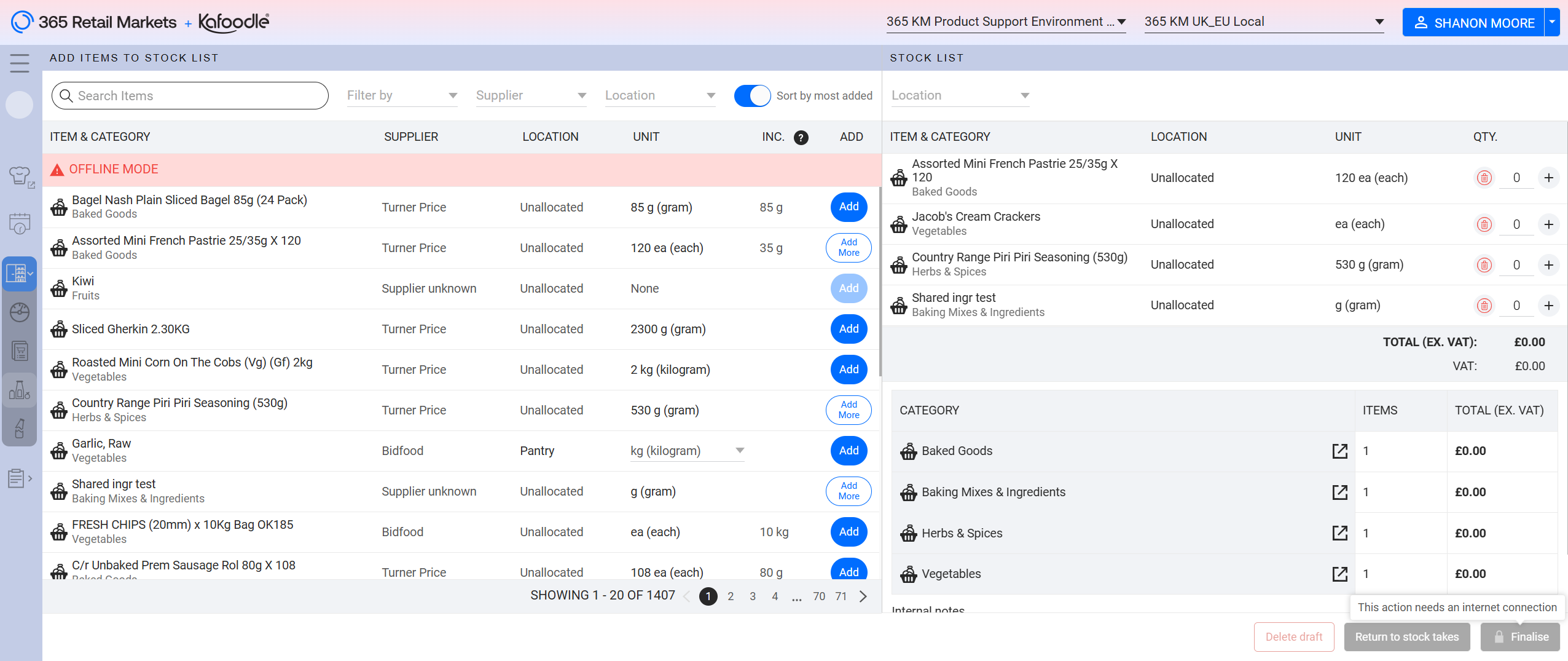
Task: Open the Filter by dropdown
Action: point(402,96)
